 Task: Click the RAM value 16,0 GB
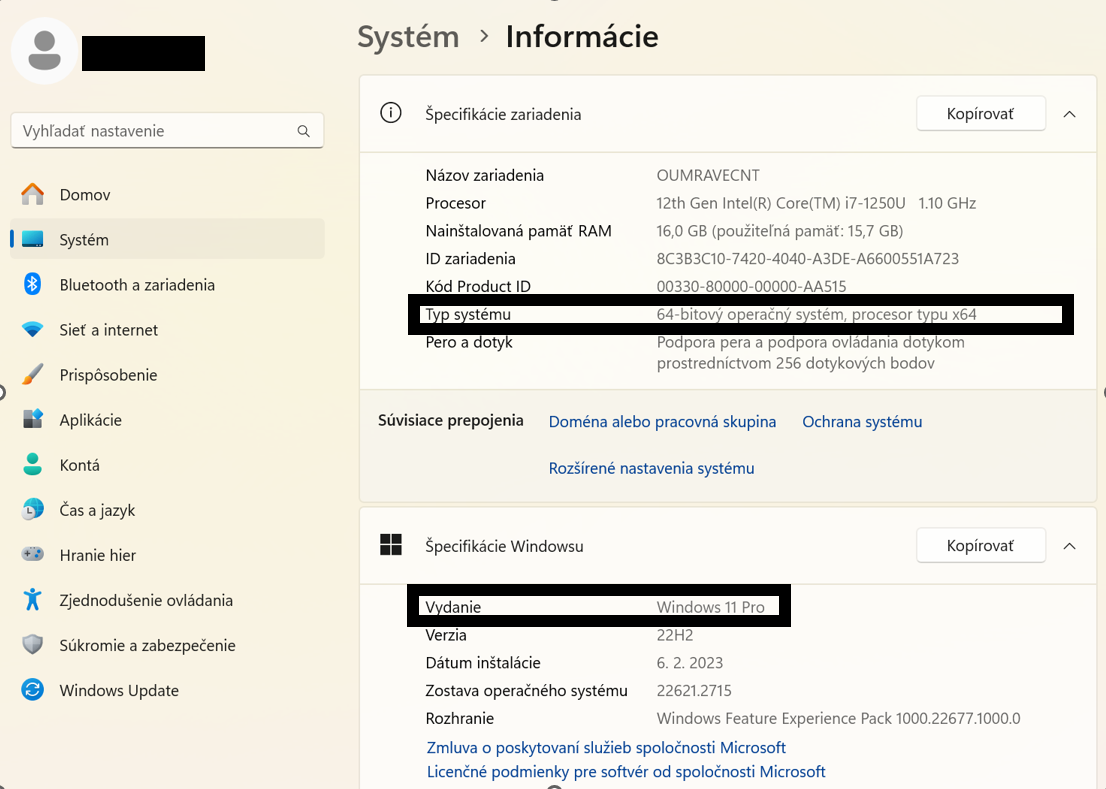779,231
